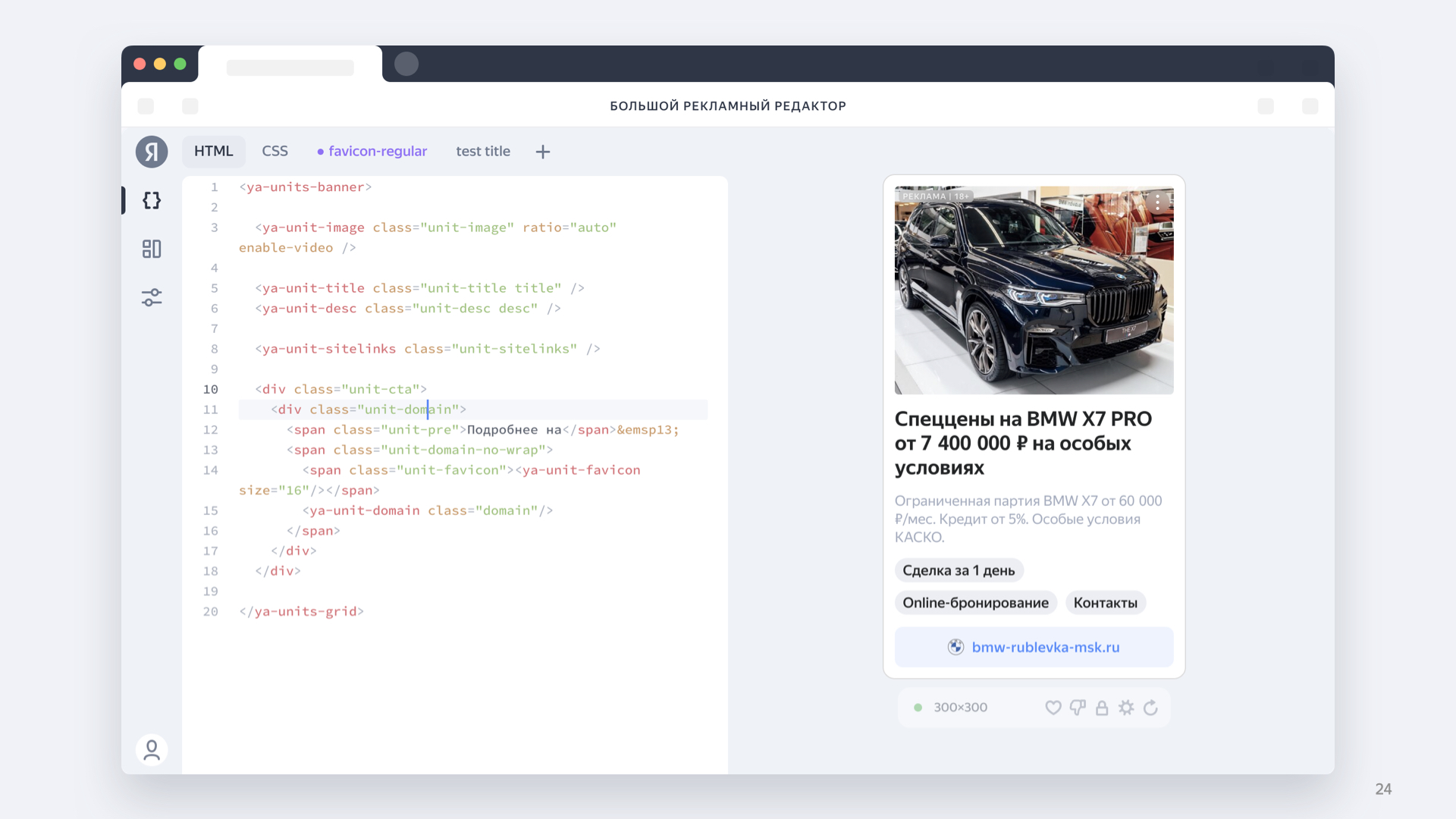1456x819 pixels.
Task: Click the Online-бронирование sitelink
Action: pos(975,603)
